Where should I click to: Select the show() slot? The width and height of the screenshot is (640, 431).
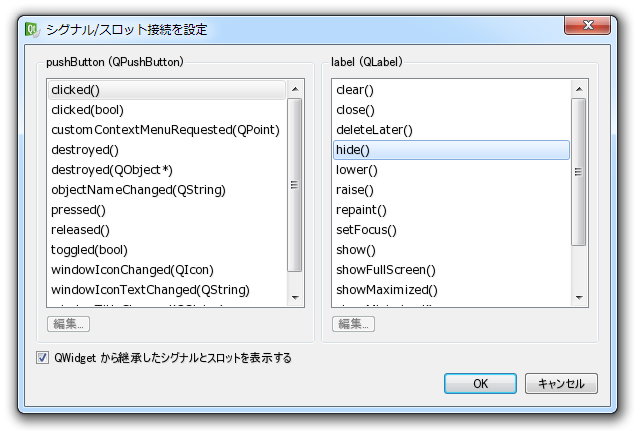coord(451,250)
